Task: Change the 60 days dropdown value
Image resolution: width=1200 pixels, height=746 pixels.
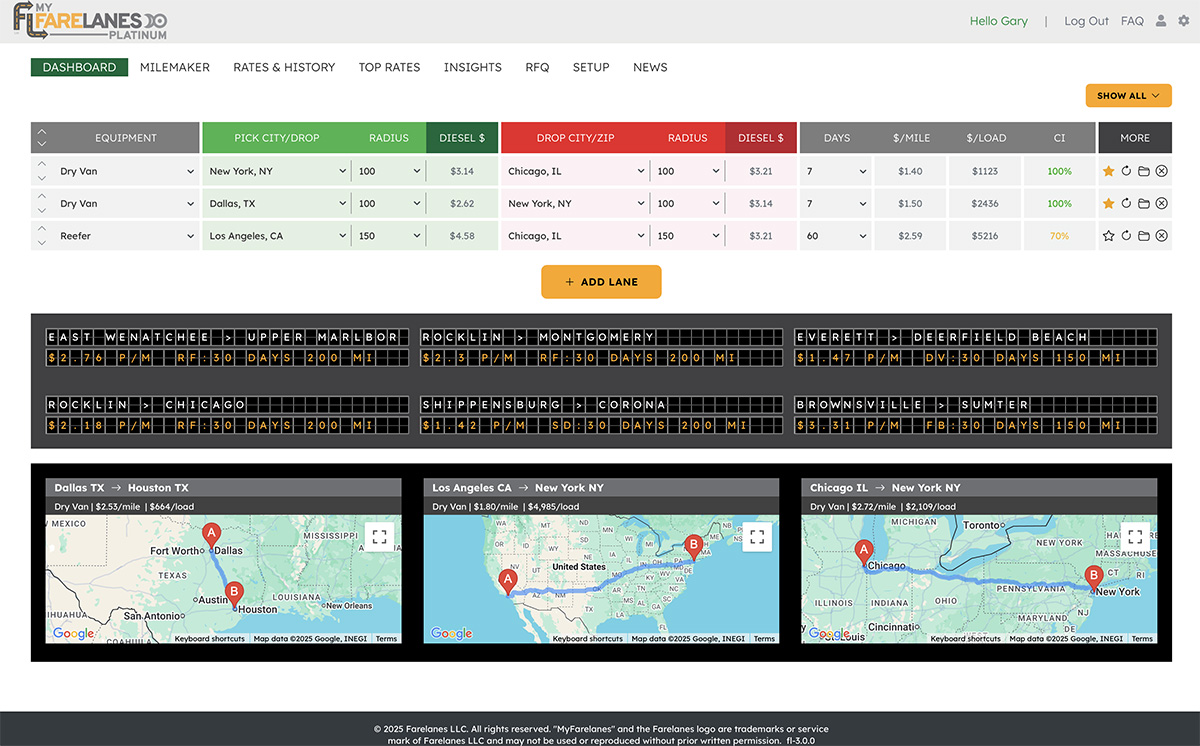Action: (x=836, y=236)
